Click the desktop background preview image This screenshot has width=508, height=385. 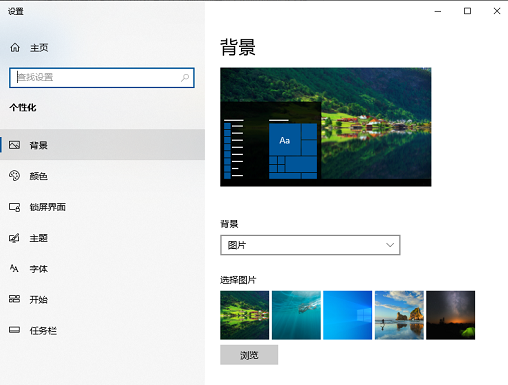pos(326,127)
